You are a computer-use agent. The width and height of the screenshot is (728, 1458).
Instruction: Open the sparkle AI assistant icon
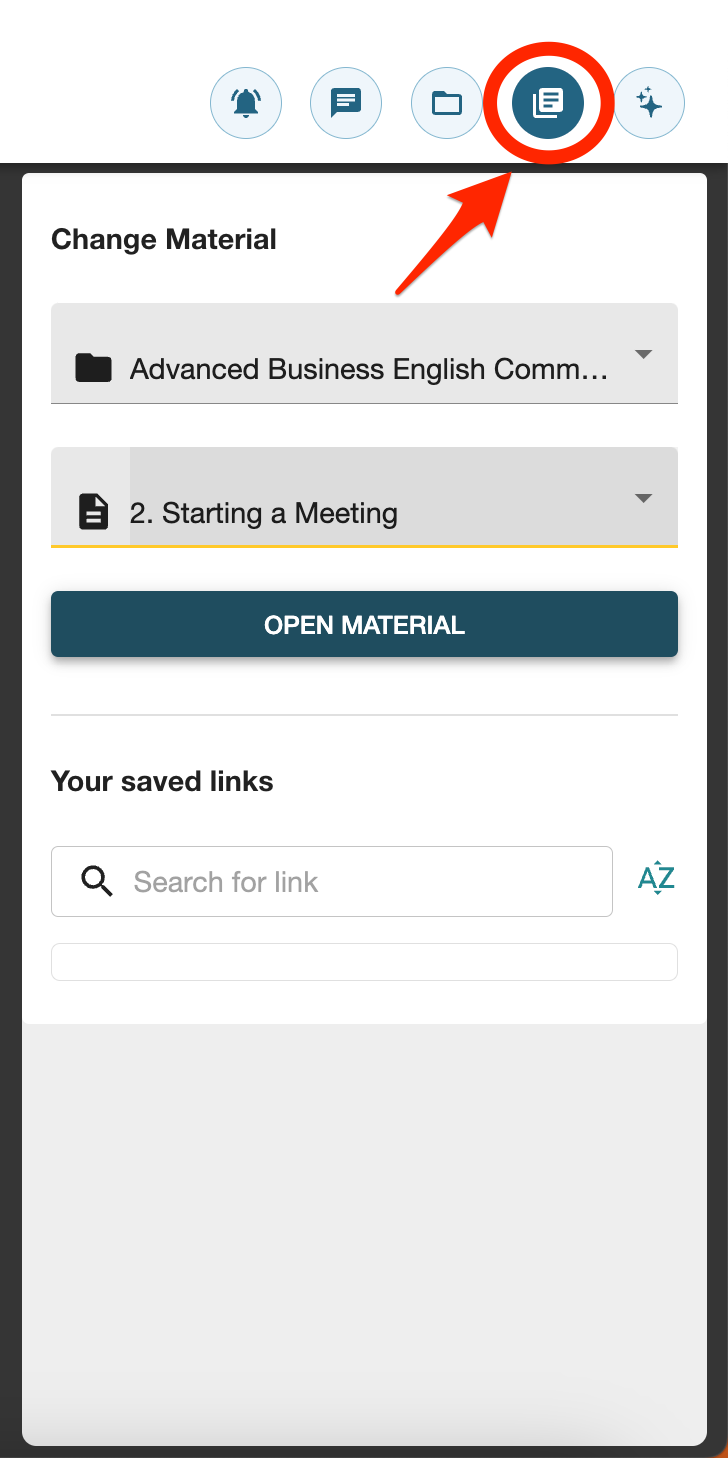click(x=649, y=102)
